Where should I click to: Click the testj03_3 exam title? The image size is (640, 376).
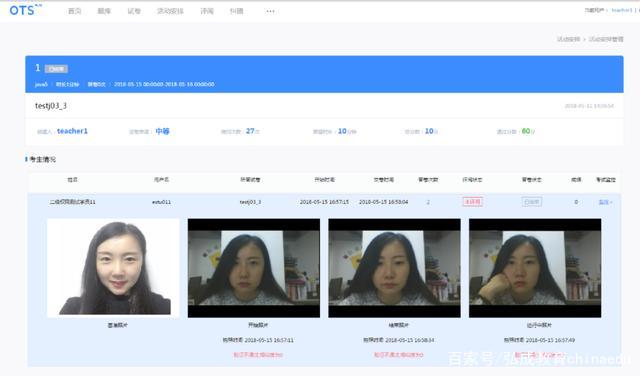click(x=51, y=106)
